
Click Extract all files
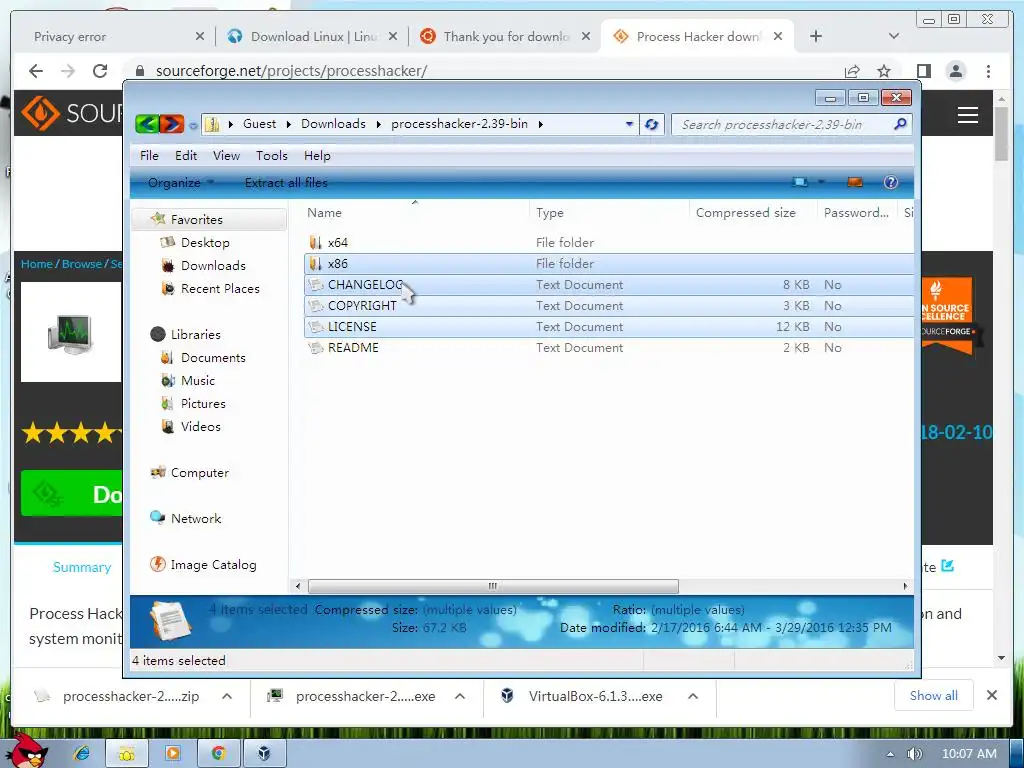click(286, 183)
